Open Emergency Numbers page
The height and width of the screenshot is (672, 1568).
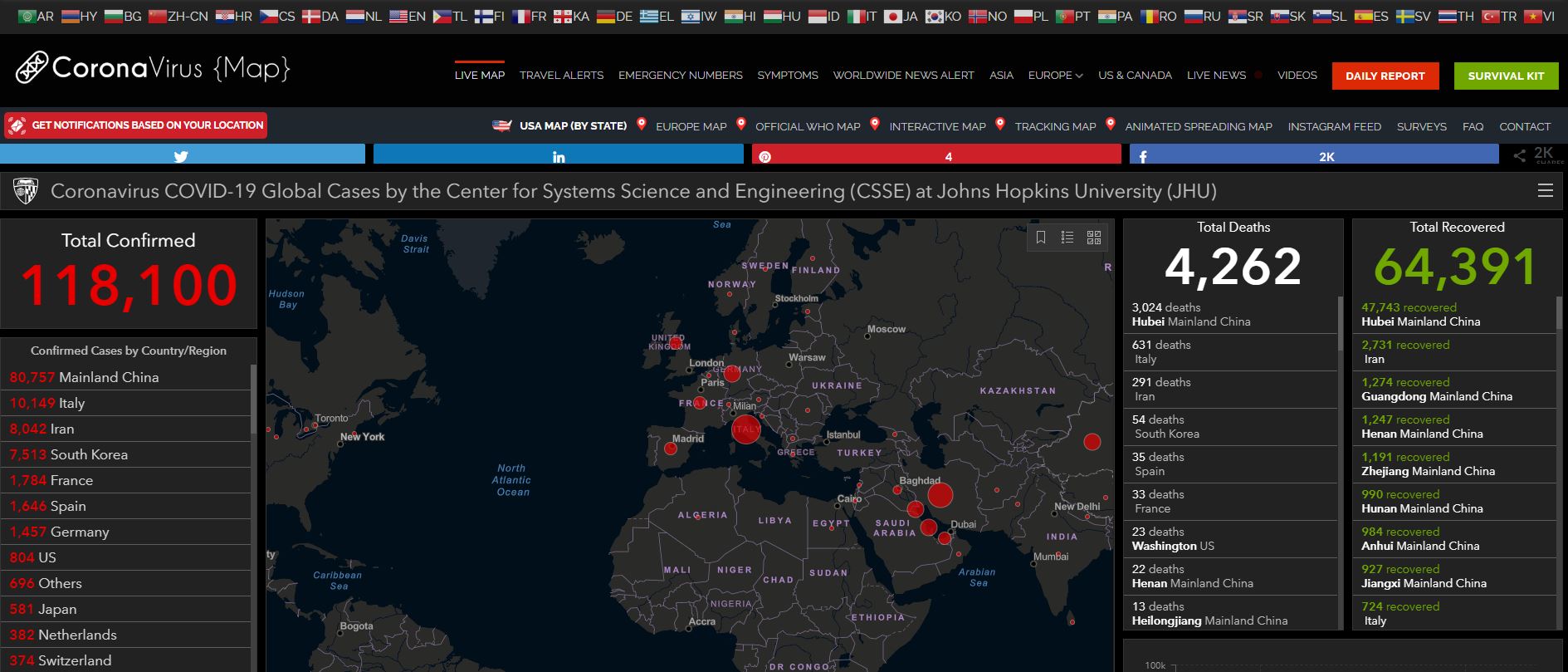(x=681, y=76)
